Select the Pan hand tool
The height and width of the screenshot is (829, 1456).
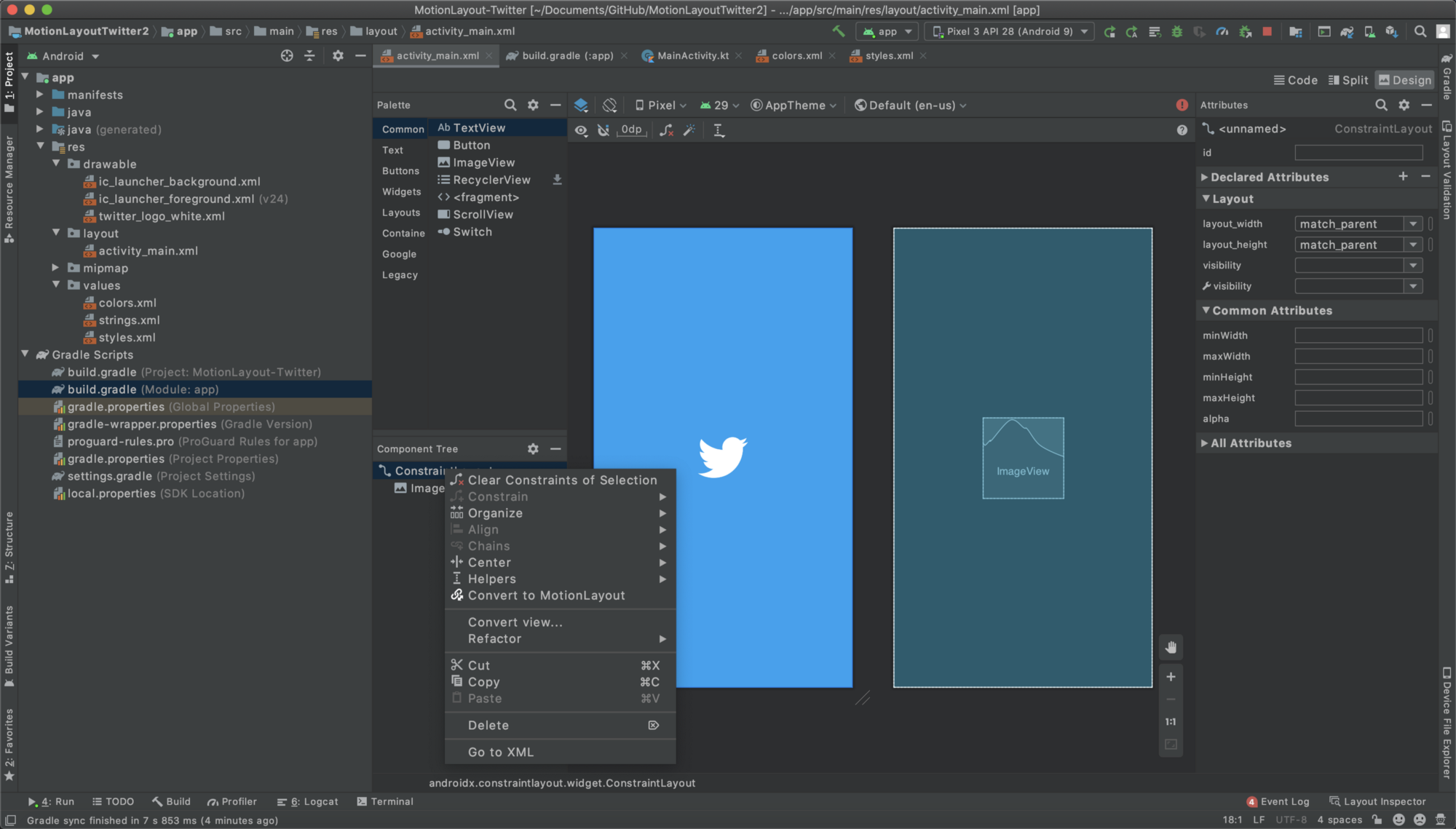point(1171,648)
